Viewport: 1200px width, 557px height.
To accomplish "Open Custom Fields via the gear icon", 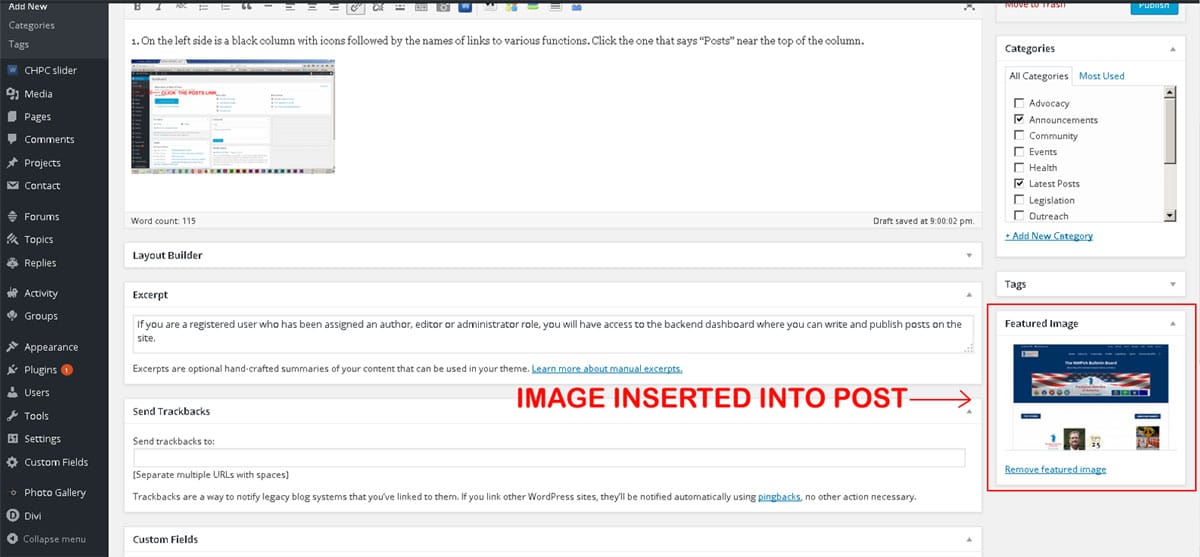I will (x=12, y=462).
